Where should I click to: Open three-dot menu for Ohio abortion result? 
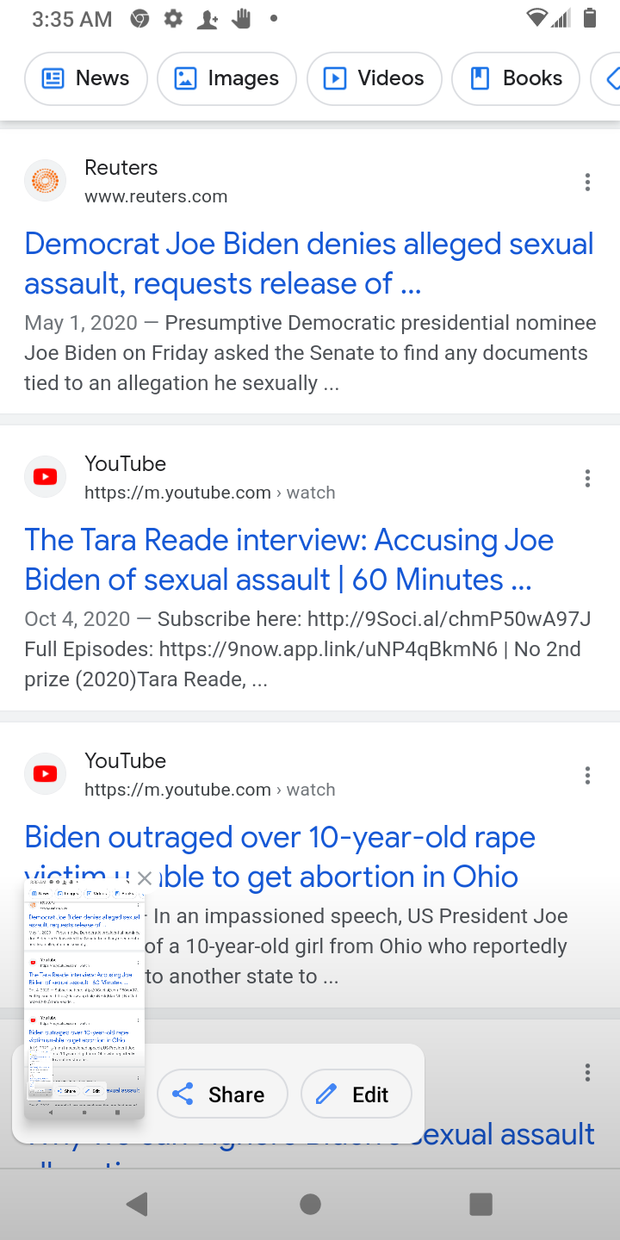pos(587,775)
